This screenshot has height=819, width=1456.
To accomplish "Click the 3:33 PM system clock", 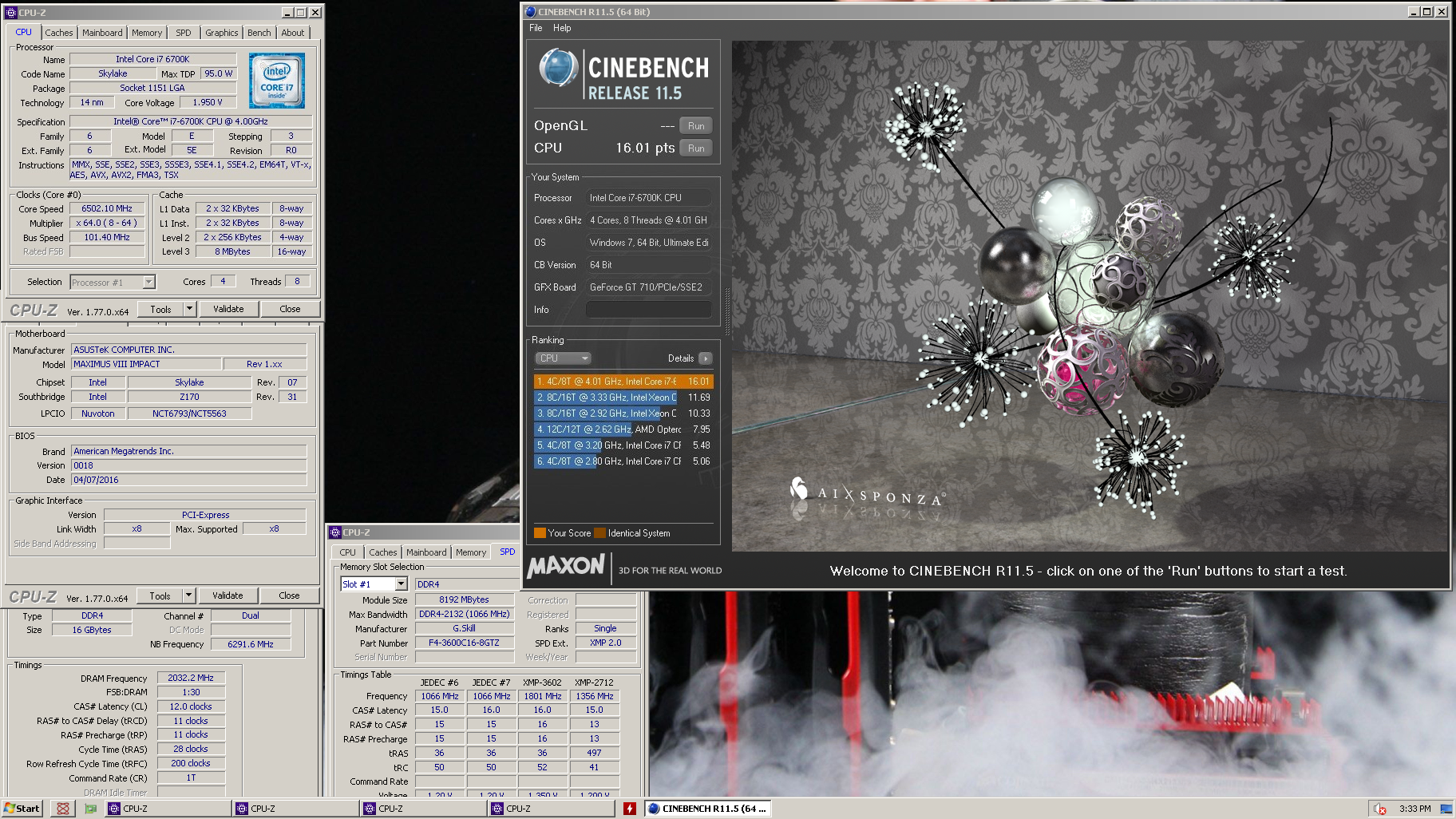I will pos(1414,809).
